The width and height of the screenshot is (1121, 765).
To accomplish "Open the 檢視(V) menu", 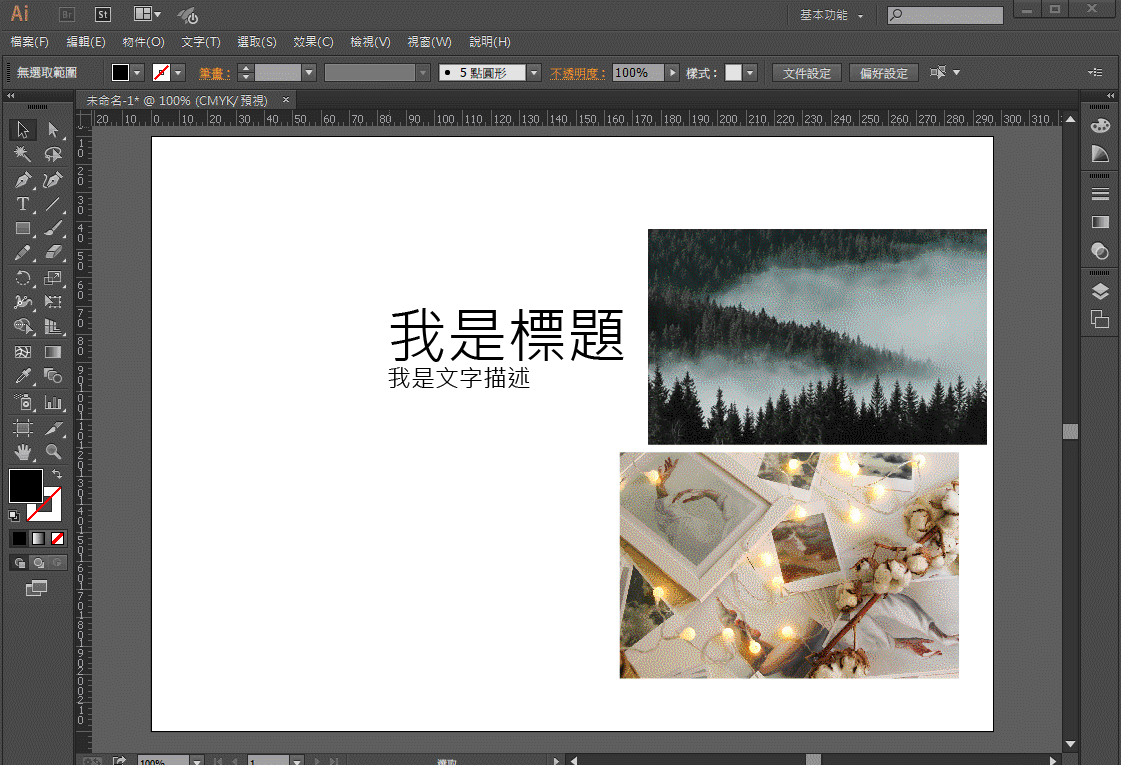I will (370, 41).
